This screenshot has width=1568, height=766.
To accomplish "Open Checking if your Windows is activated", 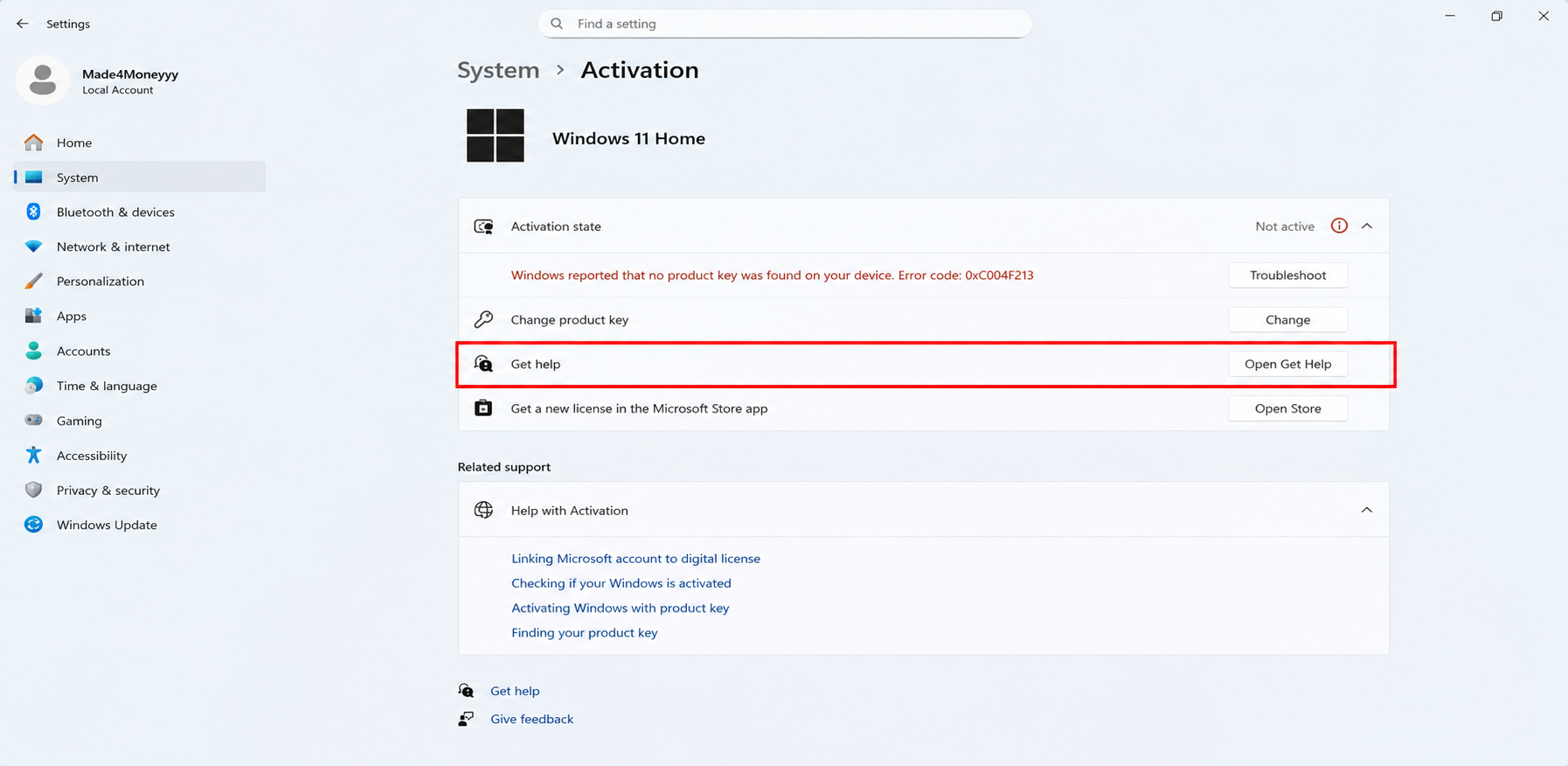I will [x=621, y=583].
